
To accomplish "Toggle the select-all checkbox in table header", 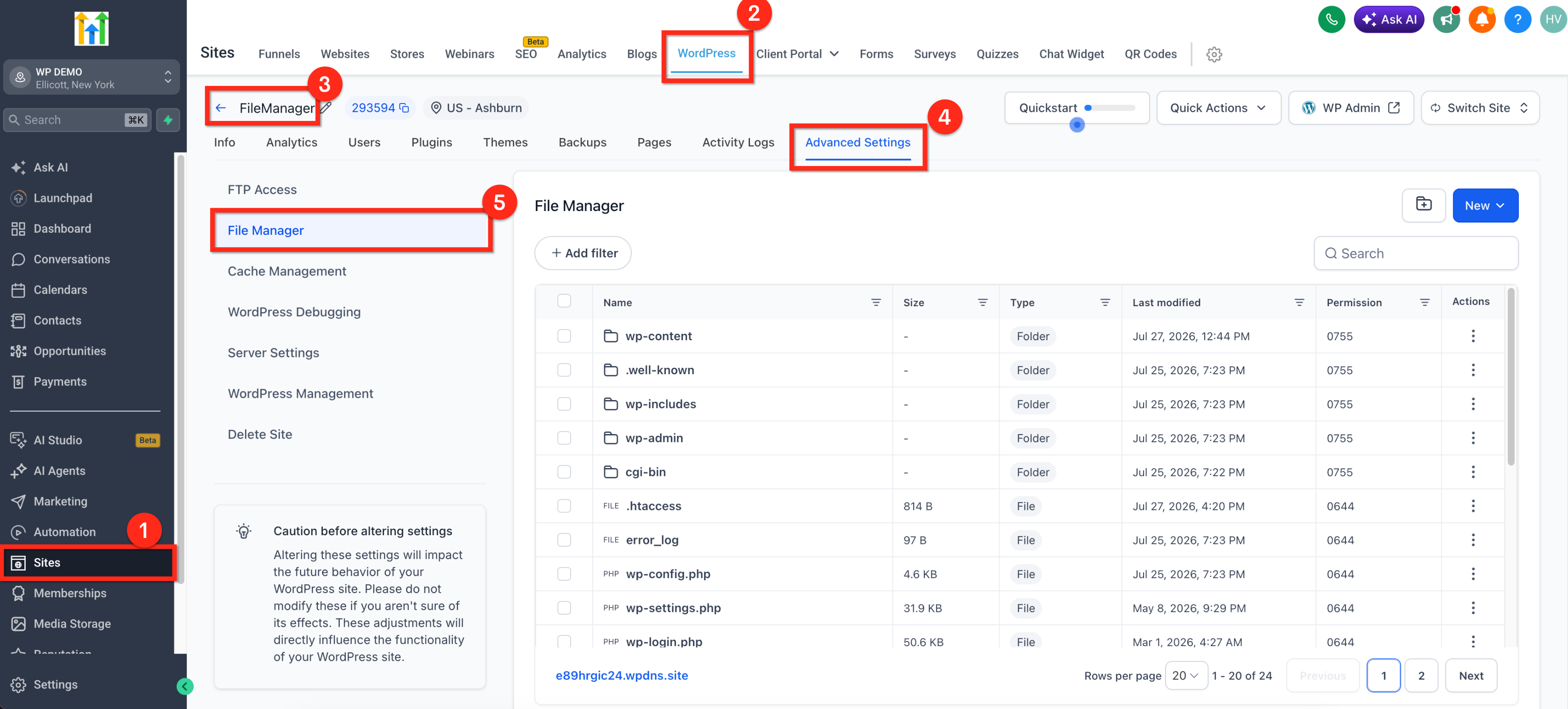I will 564,301.
